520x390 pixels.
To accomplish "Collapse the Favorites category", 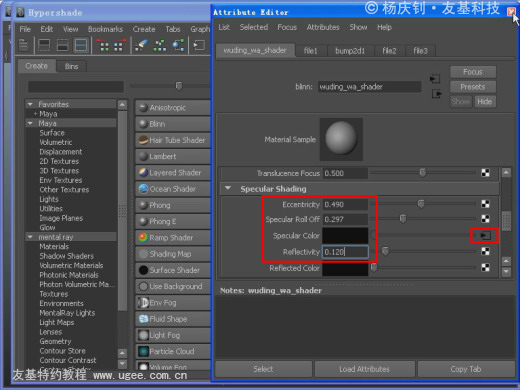I will pos(30,104).
